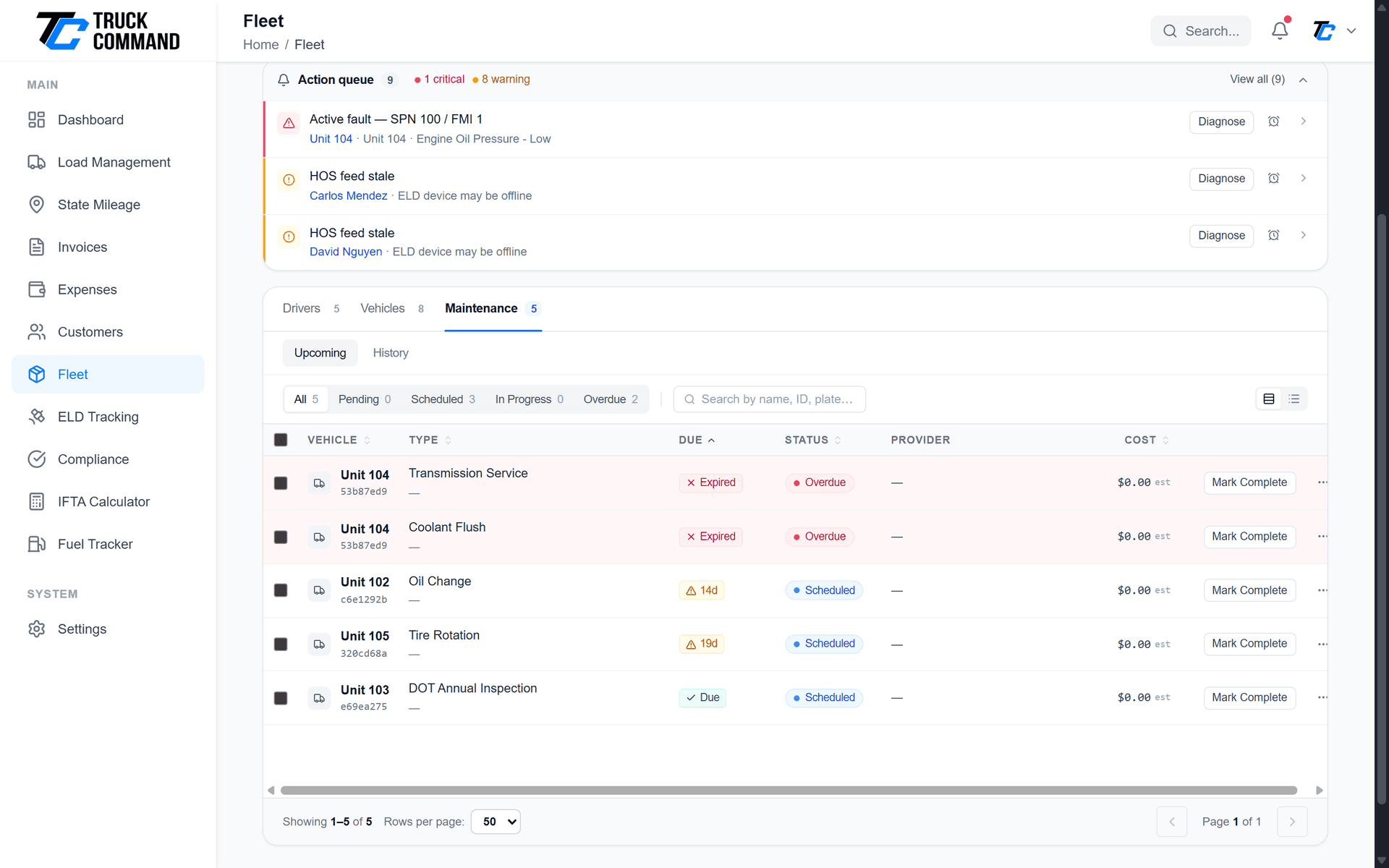Open Fuel Tracker from sidebar
The image size is (1389, 868).
tap(108, 544)
